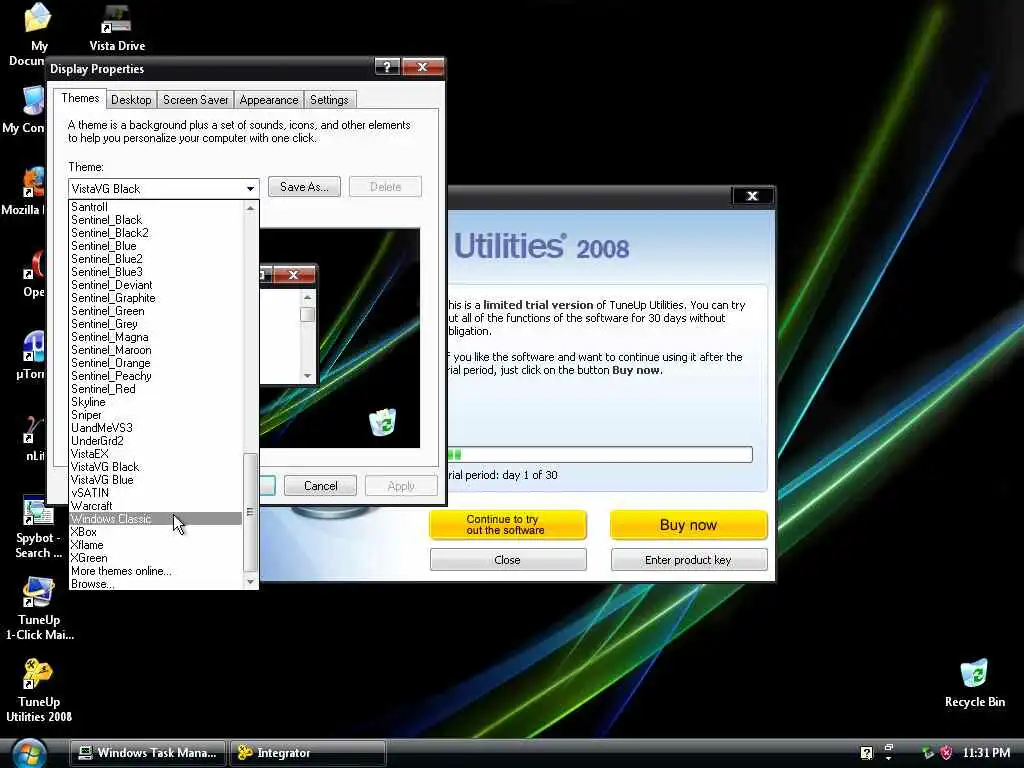Launch the Mozilla Firefox desktop shortcut
The width and height of the screenshot is (1024, 768).
(x=33, y=183)
